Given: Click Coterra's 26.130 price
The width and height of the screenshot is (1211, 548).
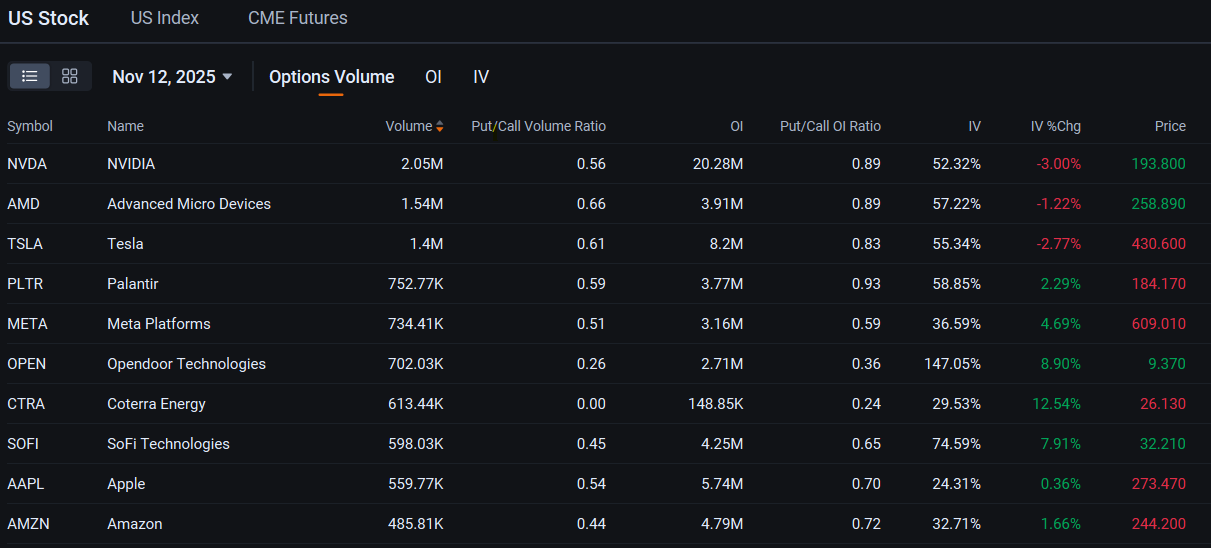Looking at the screenshot, I should [1163, 404].
